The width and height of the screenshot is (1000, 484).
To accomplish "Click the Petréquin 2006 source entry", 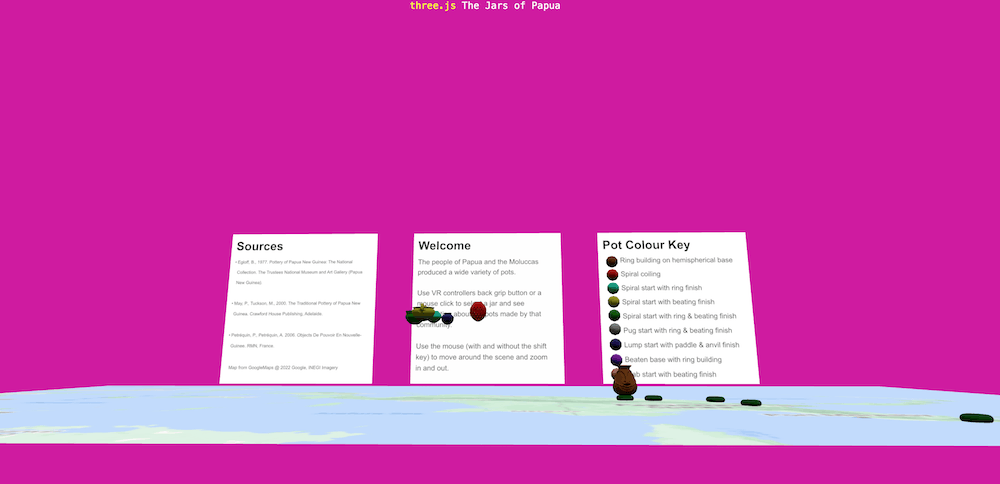I will click(x=294, y=340).
